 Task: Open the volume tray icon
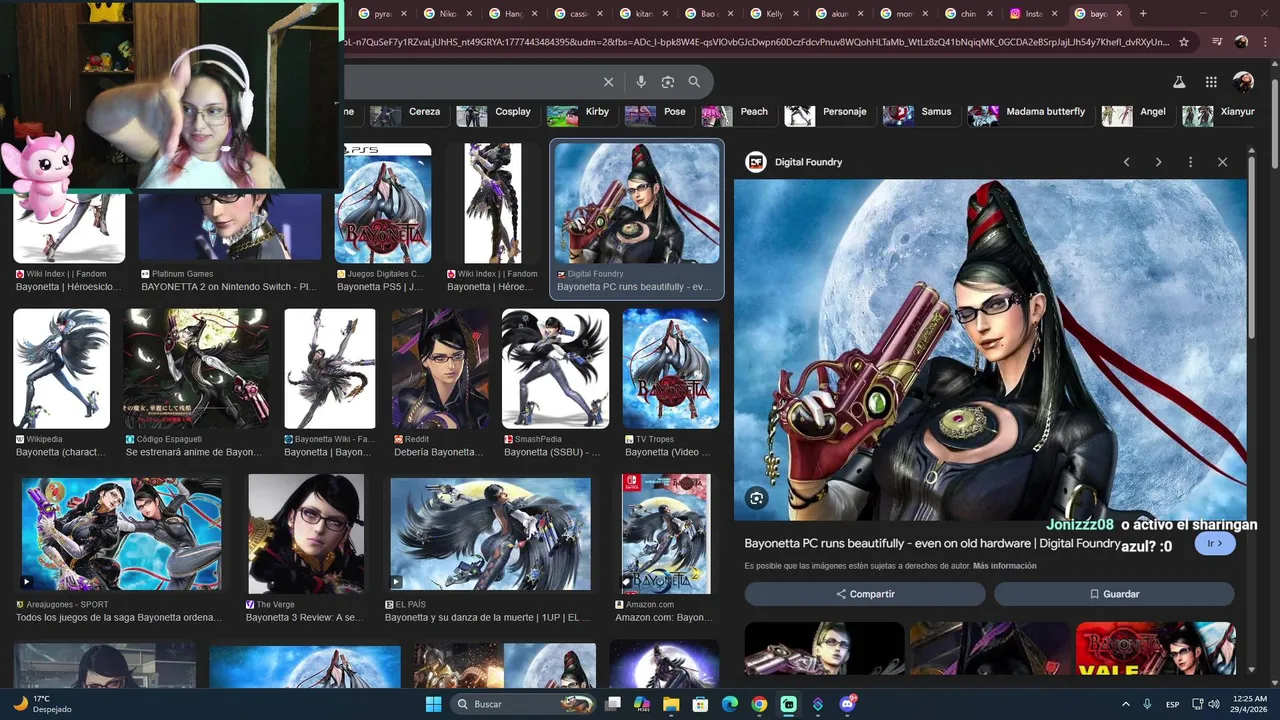pos(1212,704)
